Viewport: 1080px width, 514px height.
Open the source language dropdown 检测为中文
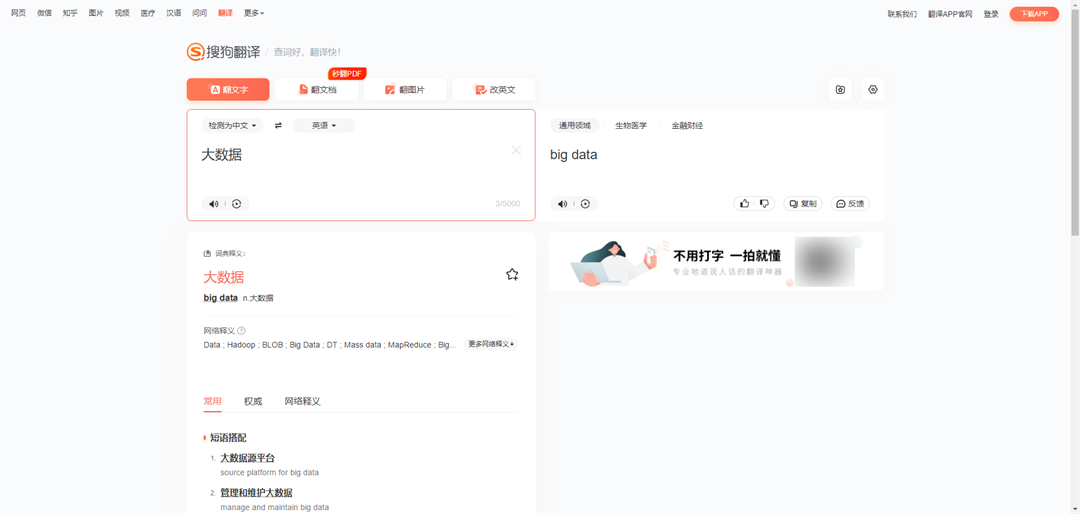pos(232,125)
